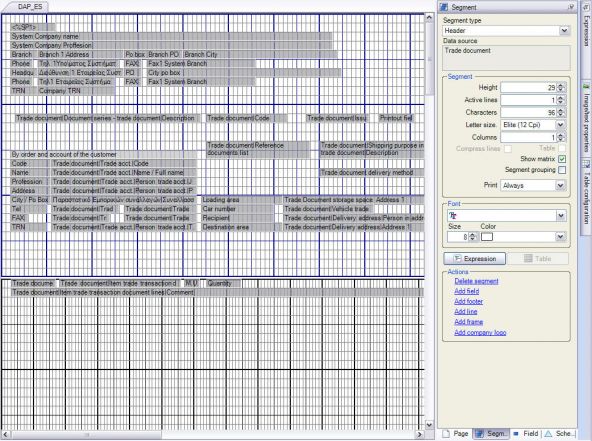Open the Segment type dropdown

[564, 31]
